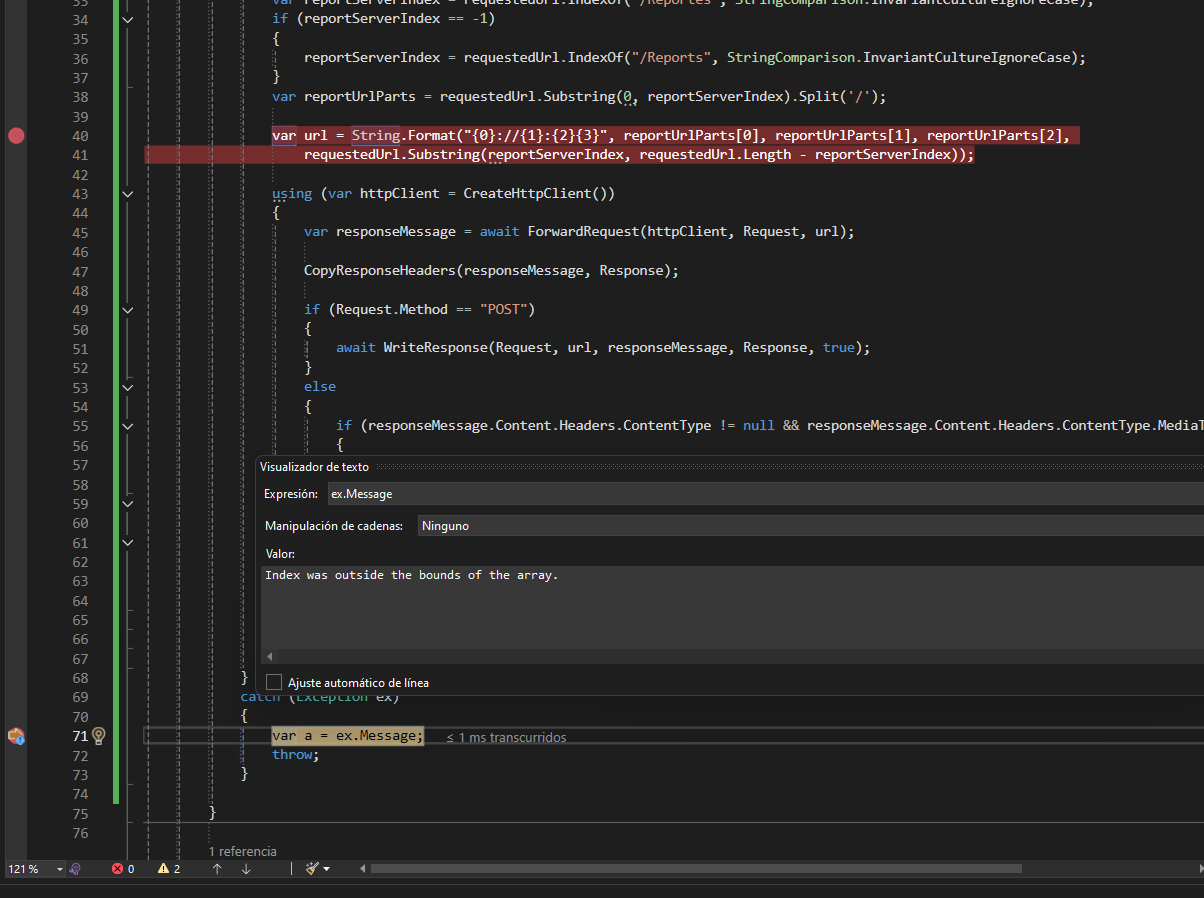Click the red breakpoint marker on line 40
This screenshot has width=1204, height=898.
[16, 135]
